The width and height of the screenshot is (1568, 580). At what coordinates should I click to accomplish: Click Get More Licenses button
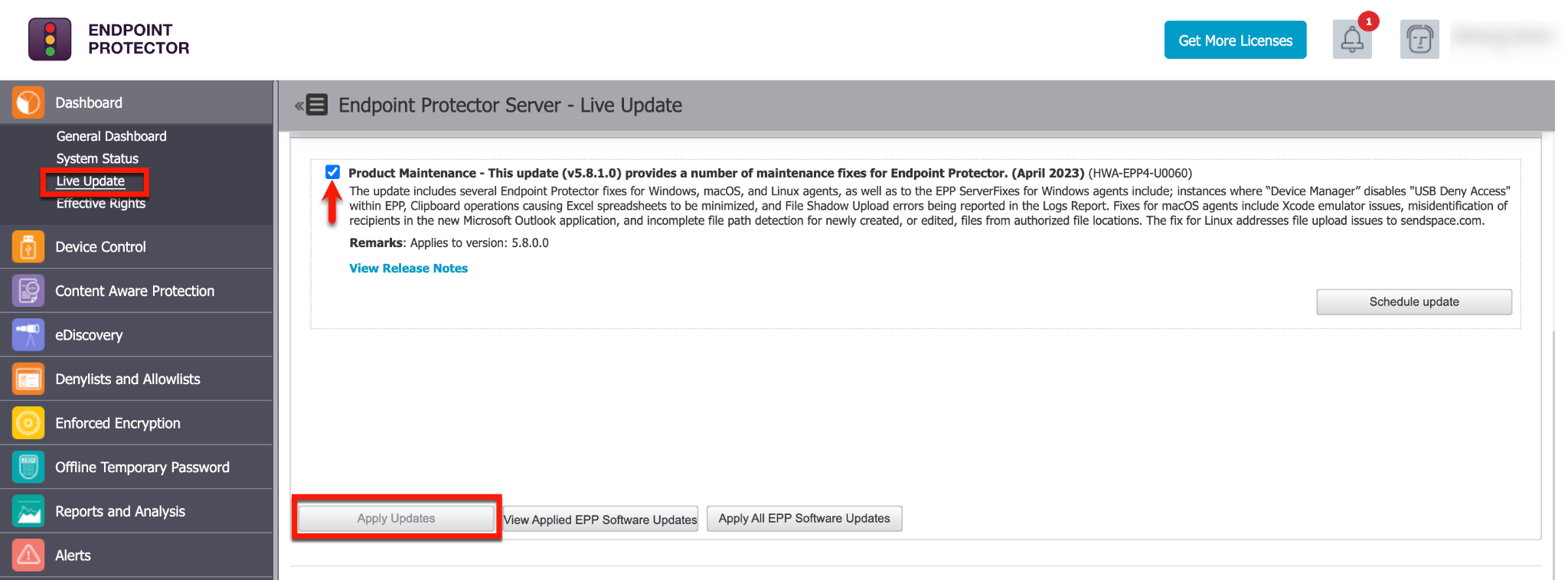point(1235,40)
